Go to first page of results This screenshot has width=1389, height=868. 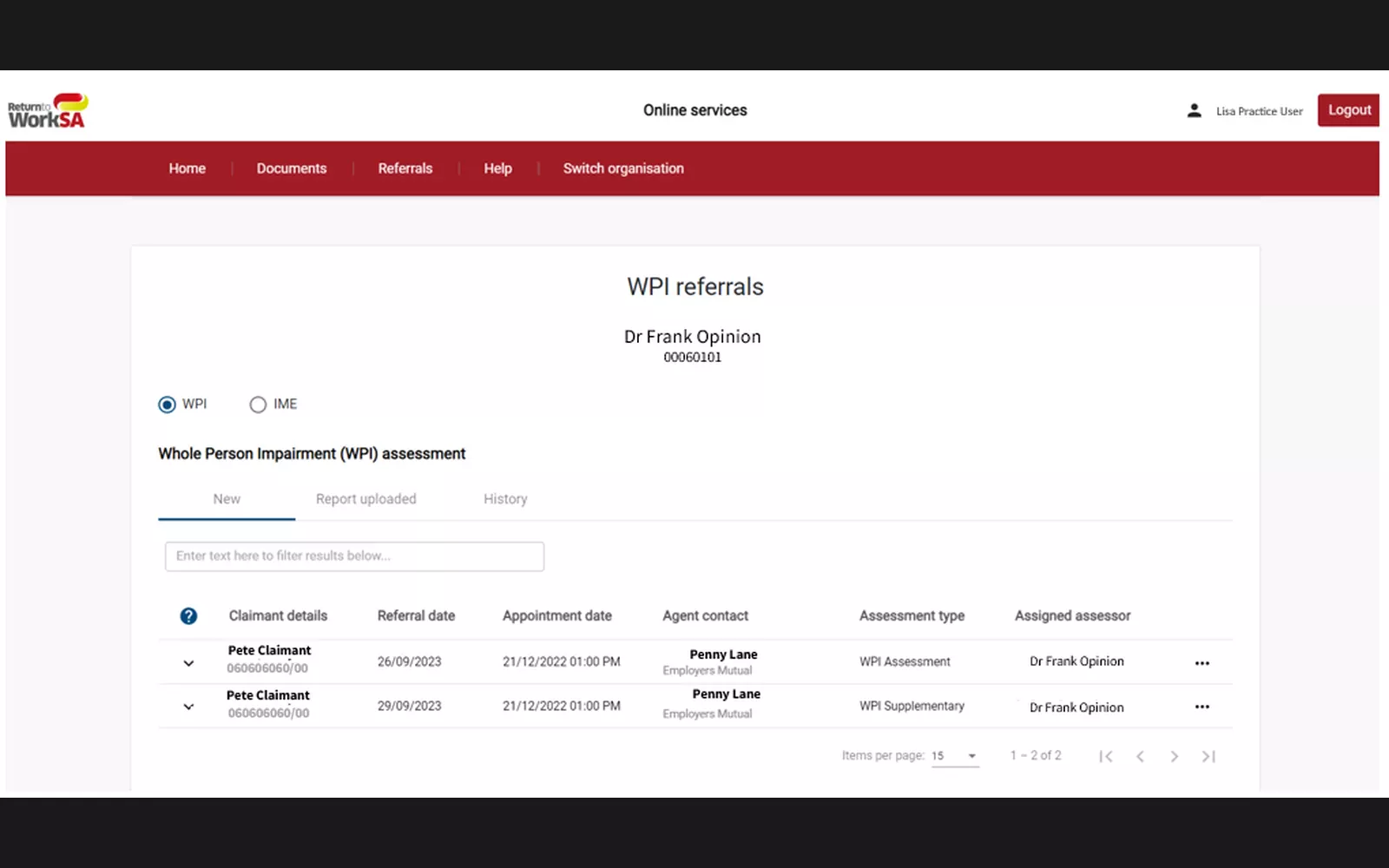[1106, 756]
